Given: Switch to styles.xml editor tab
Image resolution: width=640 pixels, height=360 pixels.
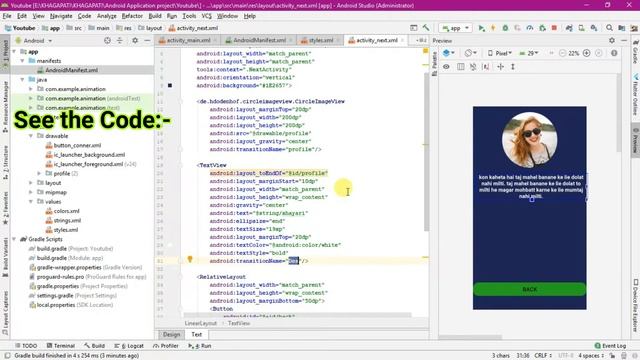Looking at the screenshot, I should pyautogui.click(x=320, y=40).
